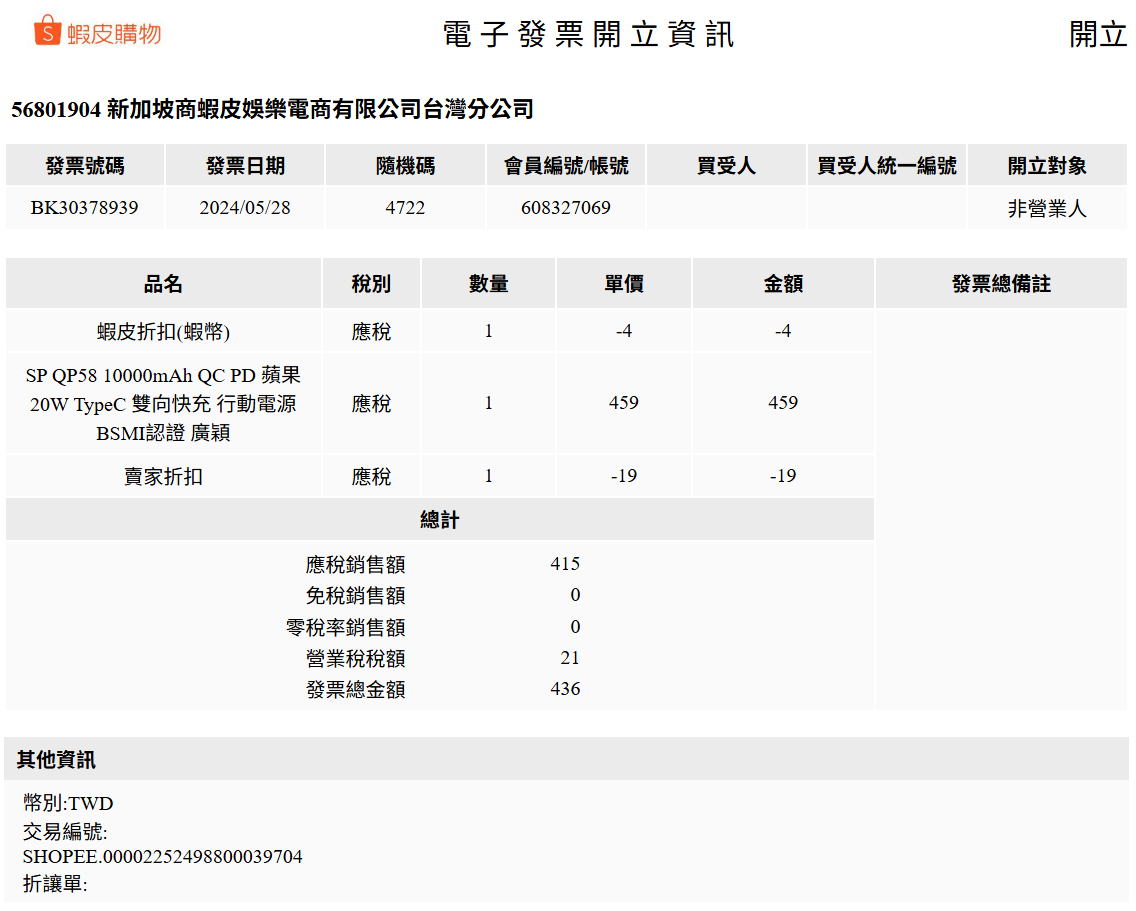
Task: Select transaction number SHOPEE.00002252498800039704
Action: point(162,857)
